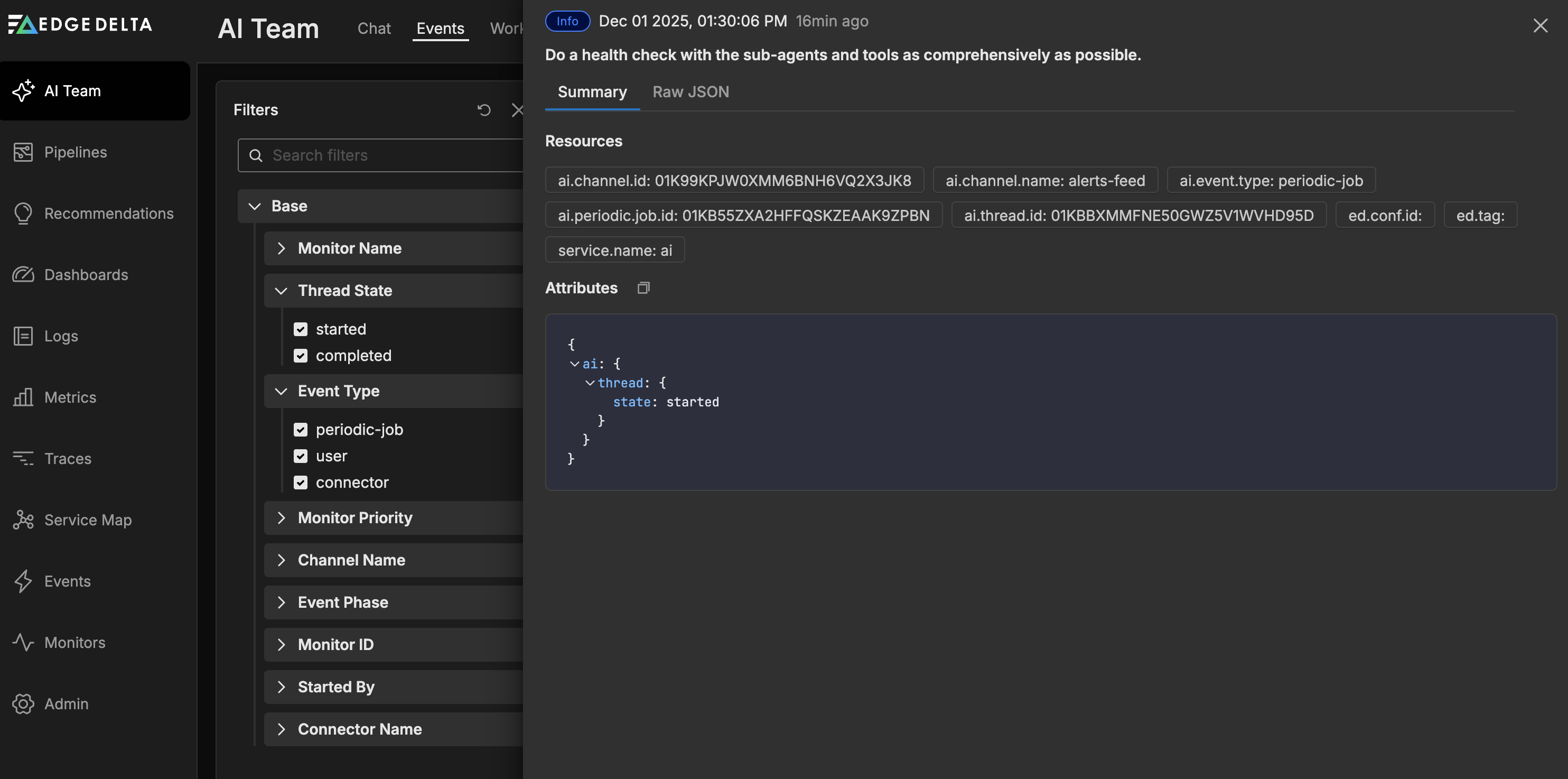Open the Metrics view

[x=69, y=397]
